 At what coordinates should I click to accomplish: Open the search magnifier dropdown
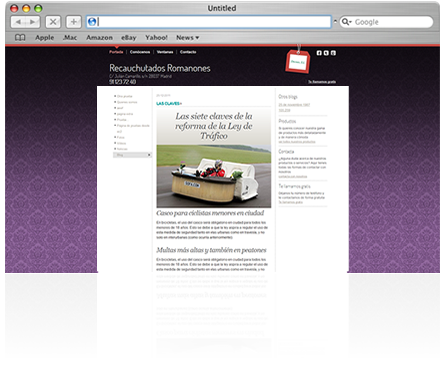346,22
